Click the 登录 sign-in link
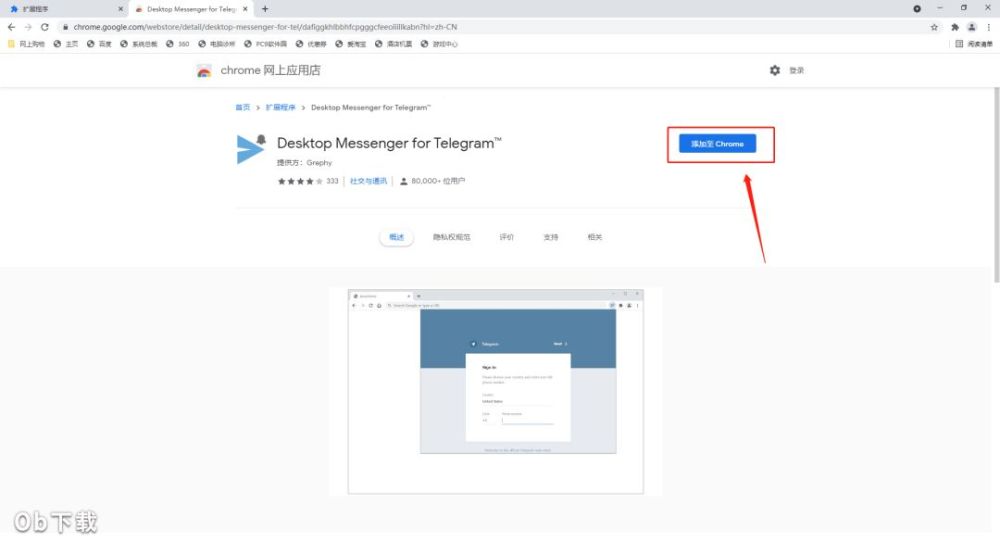1000x542 pixels. (797, 70)
